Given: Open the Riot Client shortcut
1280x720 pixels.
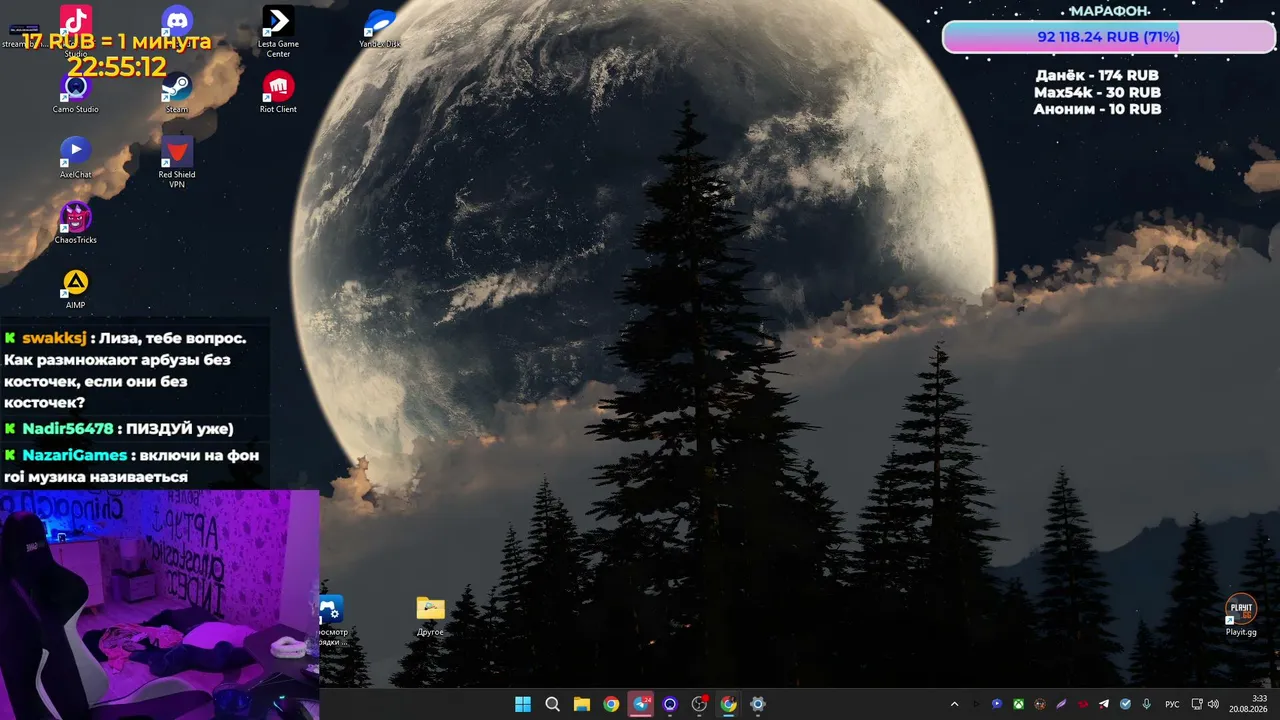Looking at the screenshot, I should (x=278, y=93).
